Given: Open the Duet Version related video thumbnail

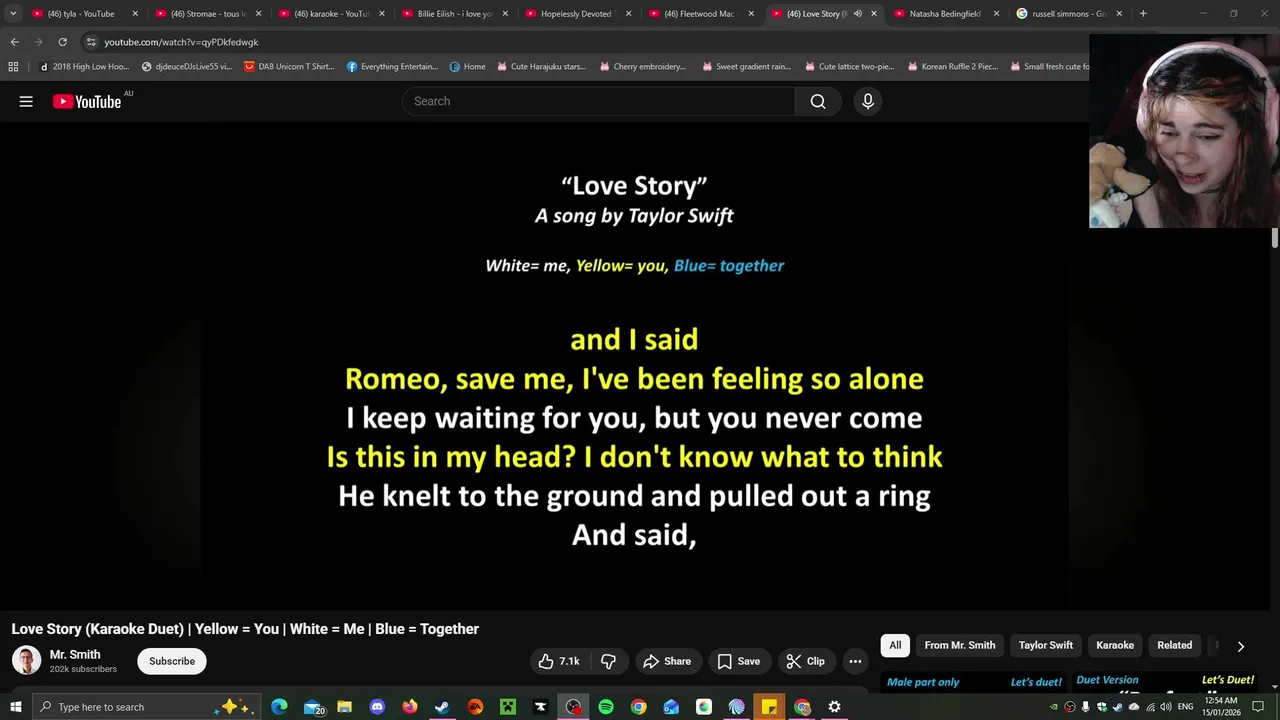Looking at the screenshot, I should point(1167,684).
